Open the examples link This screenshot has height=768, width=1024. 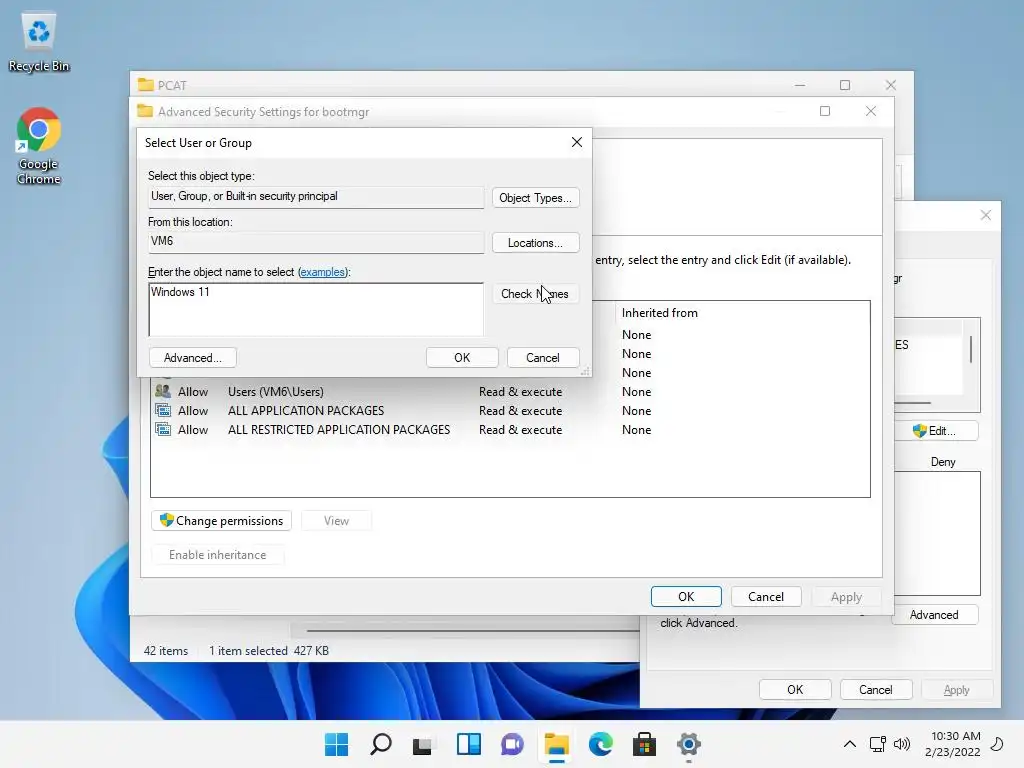point(322,272)
